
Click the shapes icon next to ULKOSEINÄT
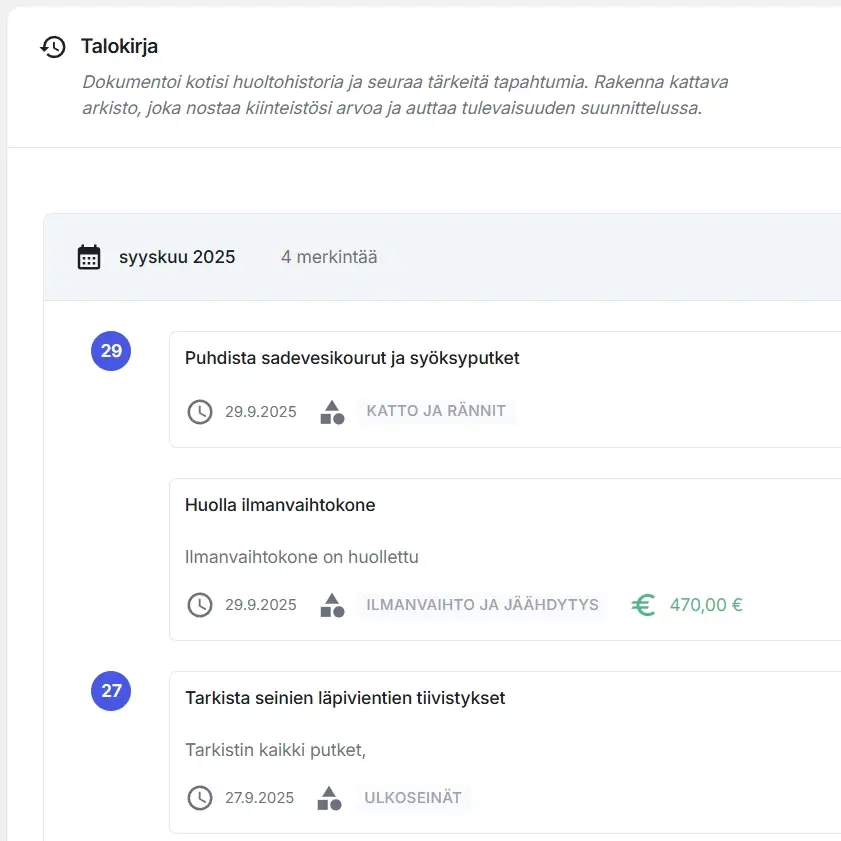click(x=330, y=798)
